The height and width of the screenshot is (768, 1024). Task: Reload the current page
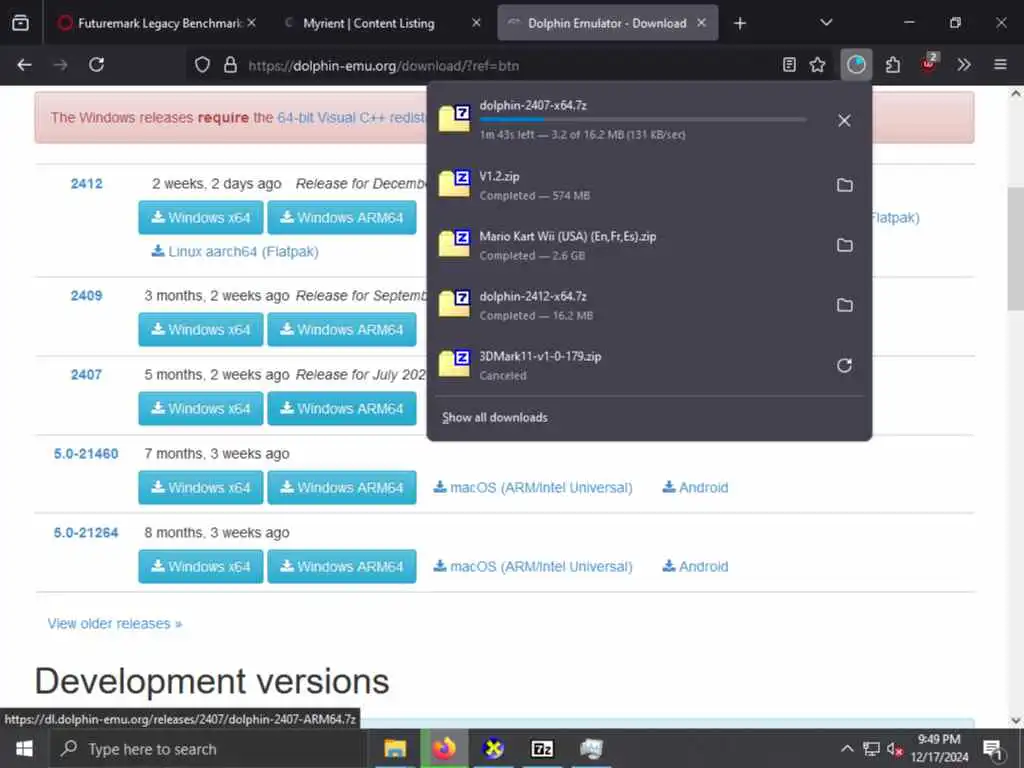click(97, 65)
